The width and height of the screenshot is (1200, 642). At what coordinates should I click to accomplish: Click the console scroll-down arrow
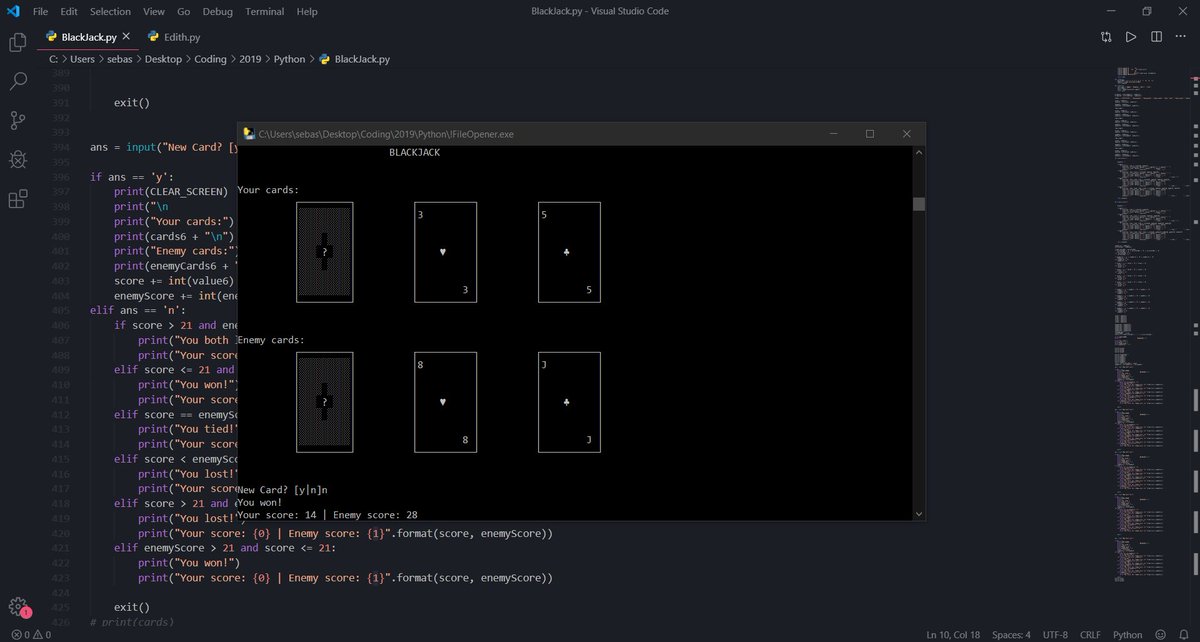[x=917, y=513]
